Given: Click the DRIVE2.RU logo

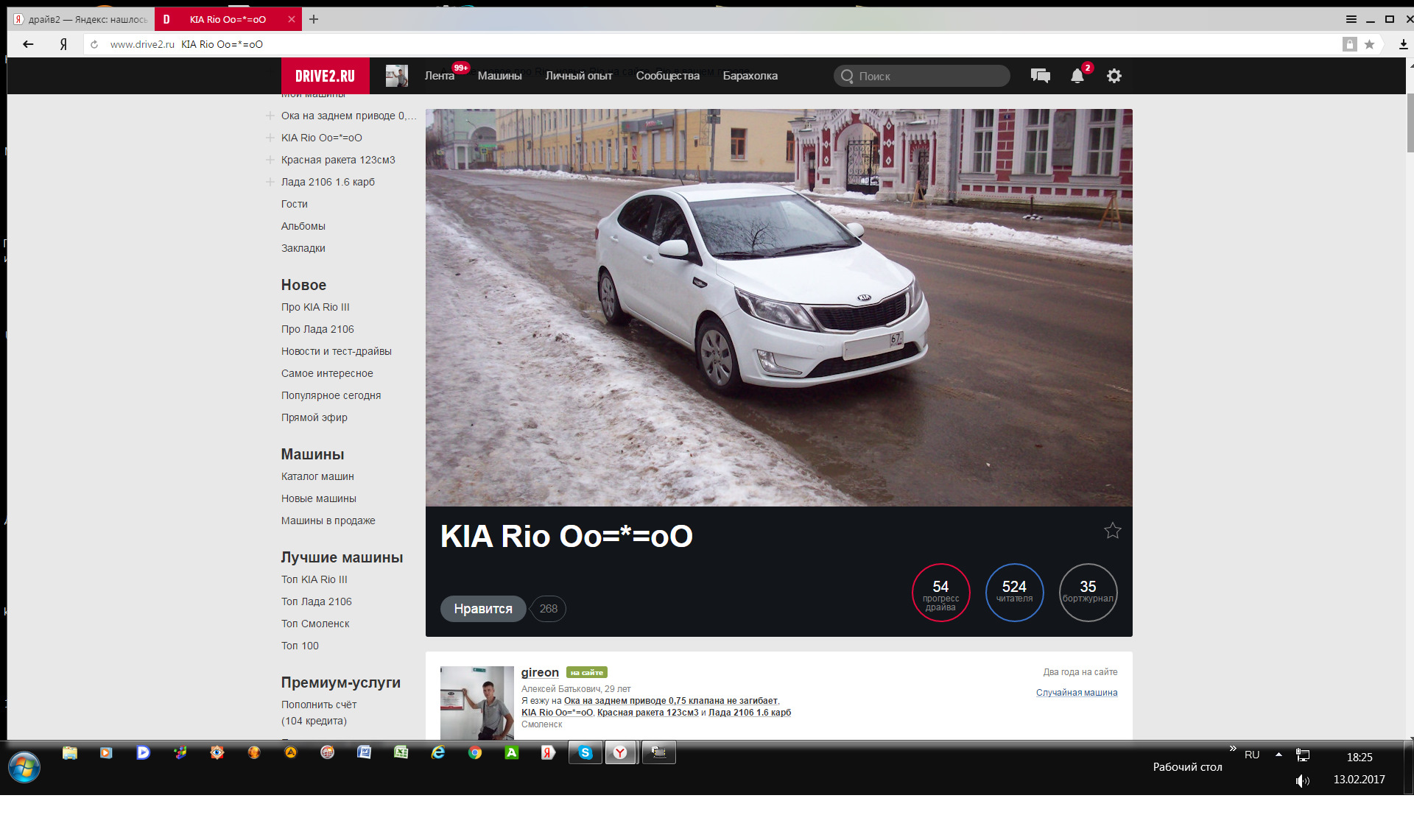Looking at the screenshot, I should tap(325, 76).
